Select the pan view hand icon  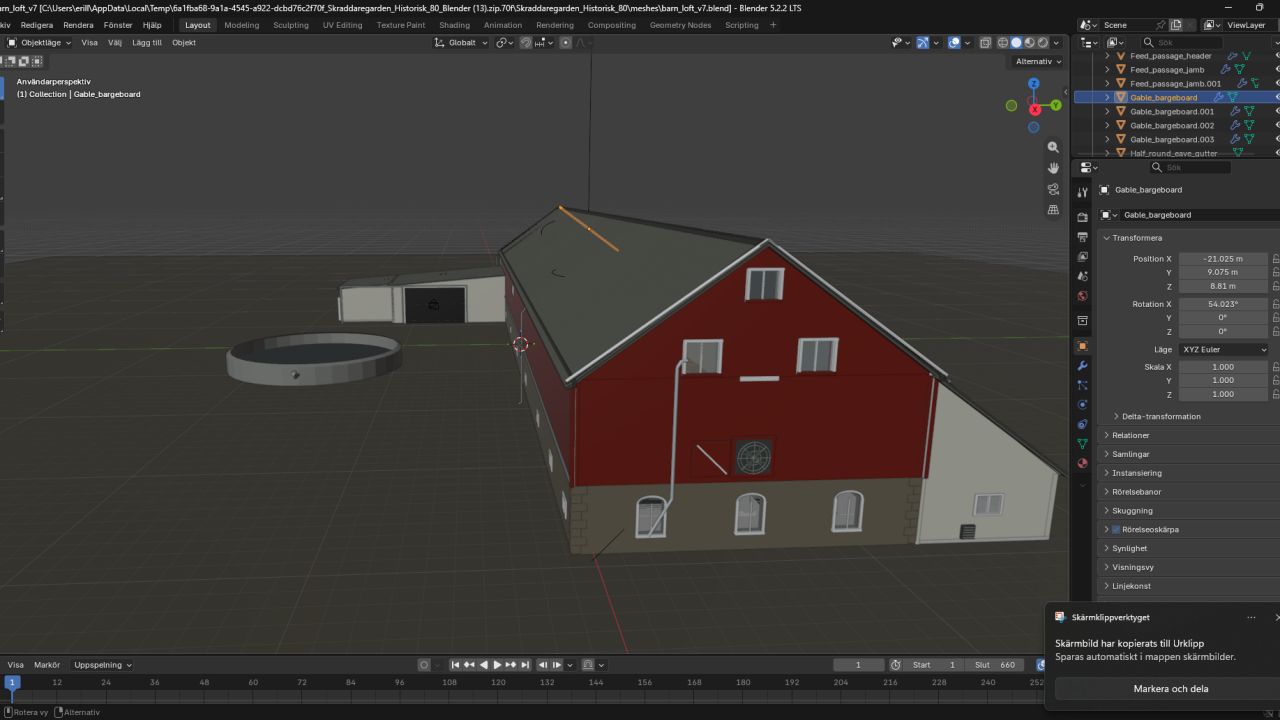(1053, 168)
